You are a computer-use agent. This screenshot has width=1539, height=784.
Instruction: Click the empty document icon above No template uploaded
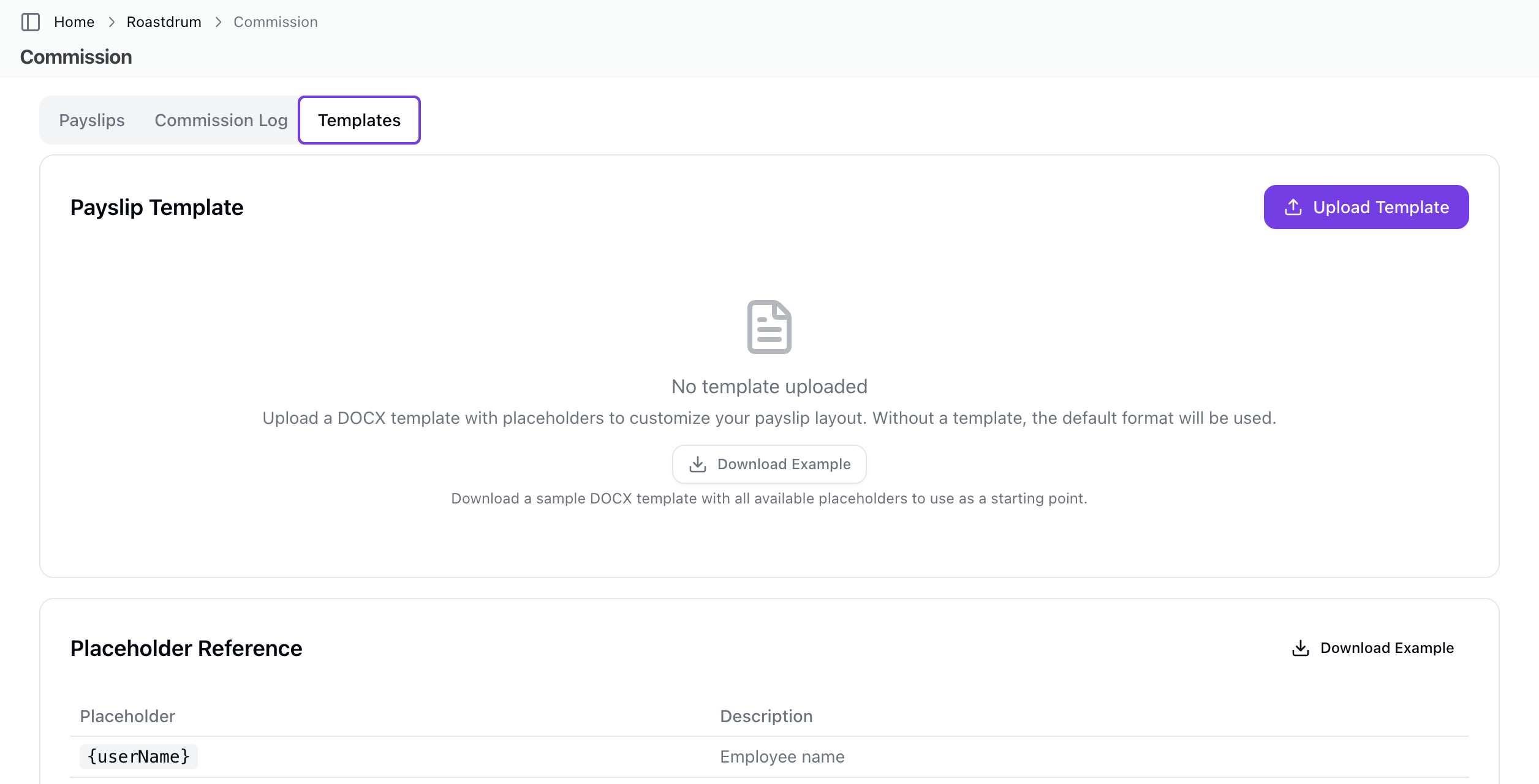point(769,326)
